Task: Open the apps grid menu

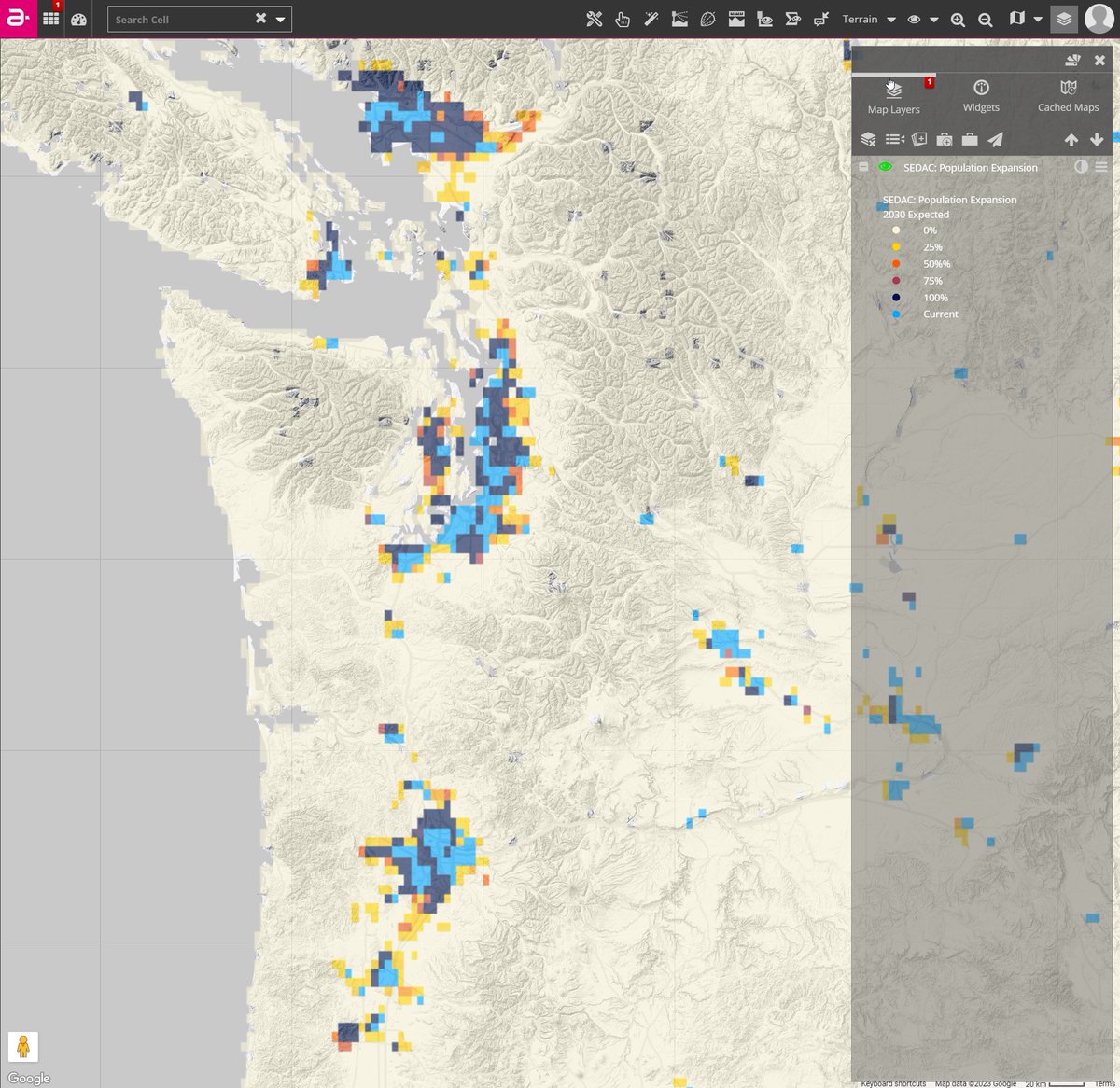Action: (x=51, y=19)
